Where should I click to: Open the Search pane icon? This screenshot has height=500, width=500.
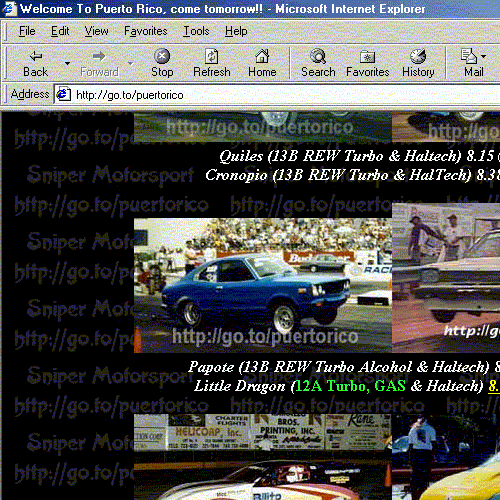click(318, 56)
